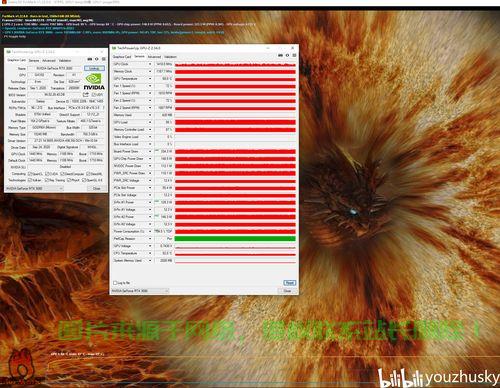Click the GPU Voltage graph
Image resolution: width=500 pixels, height=388 pixels.
coord(235,246)
